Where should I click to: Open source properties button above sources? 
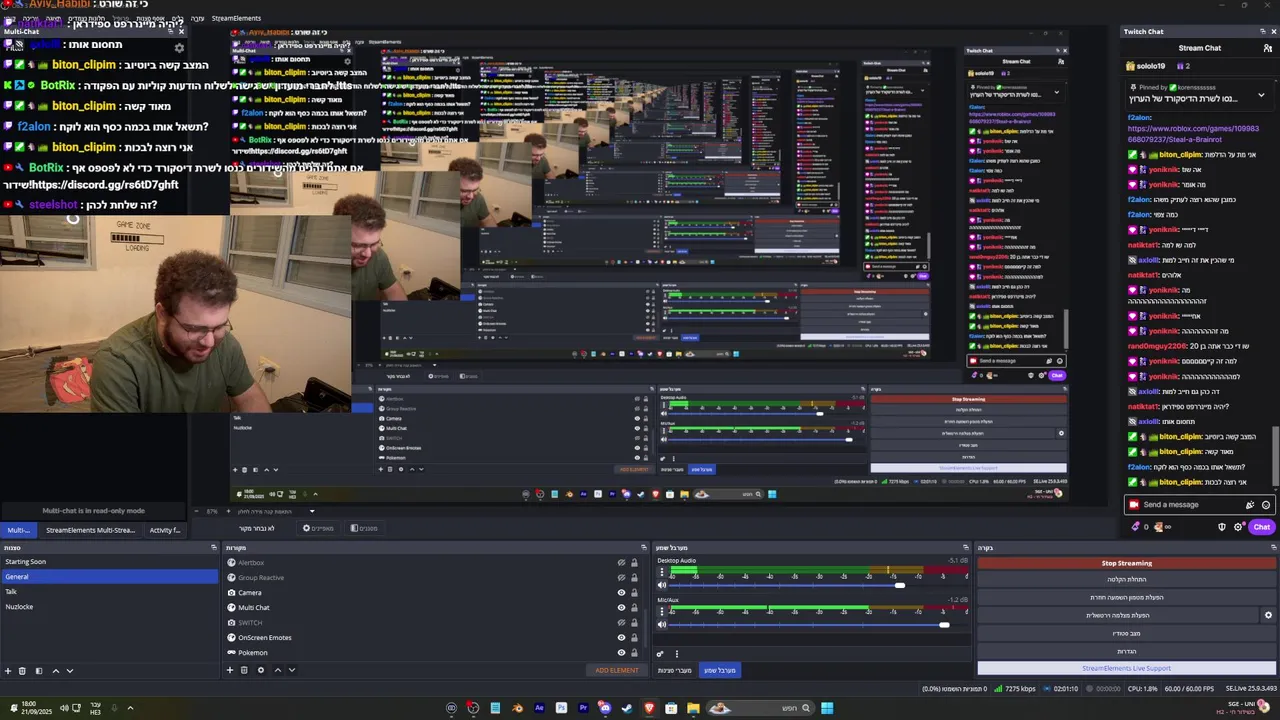coord(318,528)
